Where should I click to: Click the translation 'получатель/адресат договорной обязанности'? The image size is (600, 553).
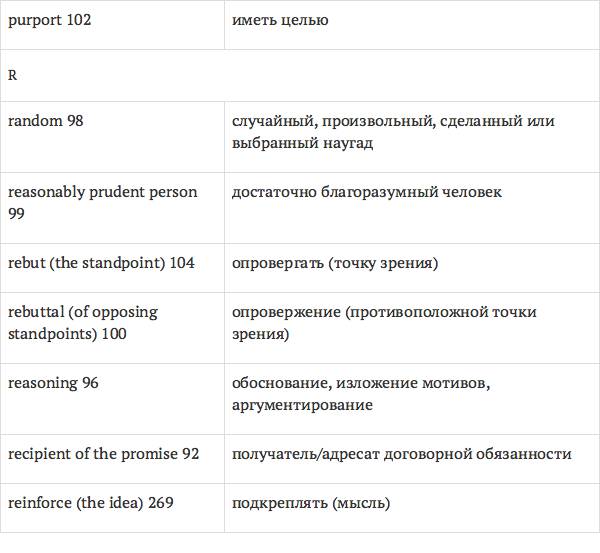click(401, 453)
